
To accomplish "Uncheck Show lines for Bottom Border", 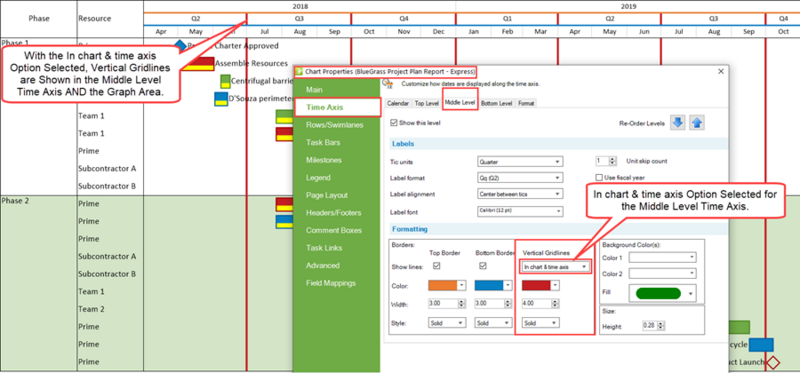I will pyautogui.click(x=483, y=266).
